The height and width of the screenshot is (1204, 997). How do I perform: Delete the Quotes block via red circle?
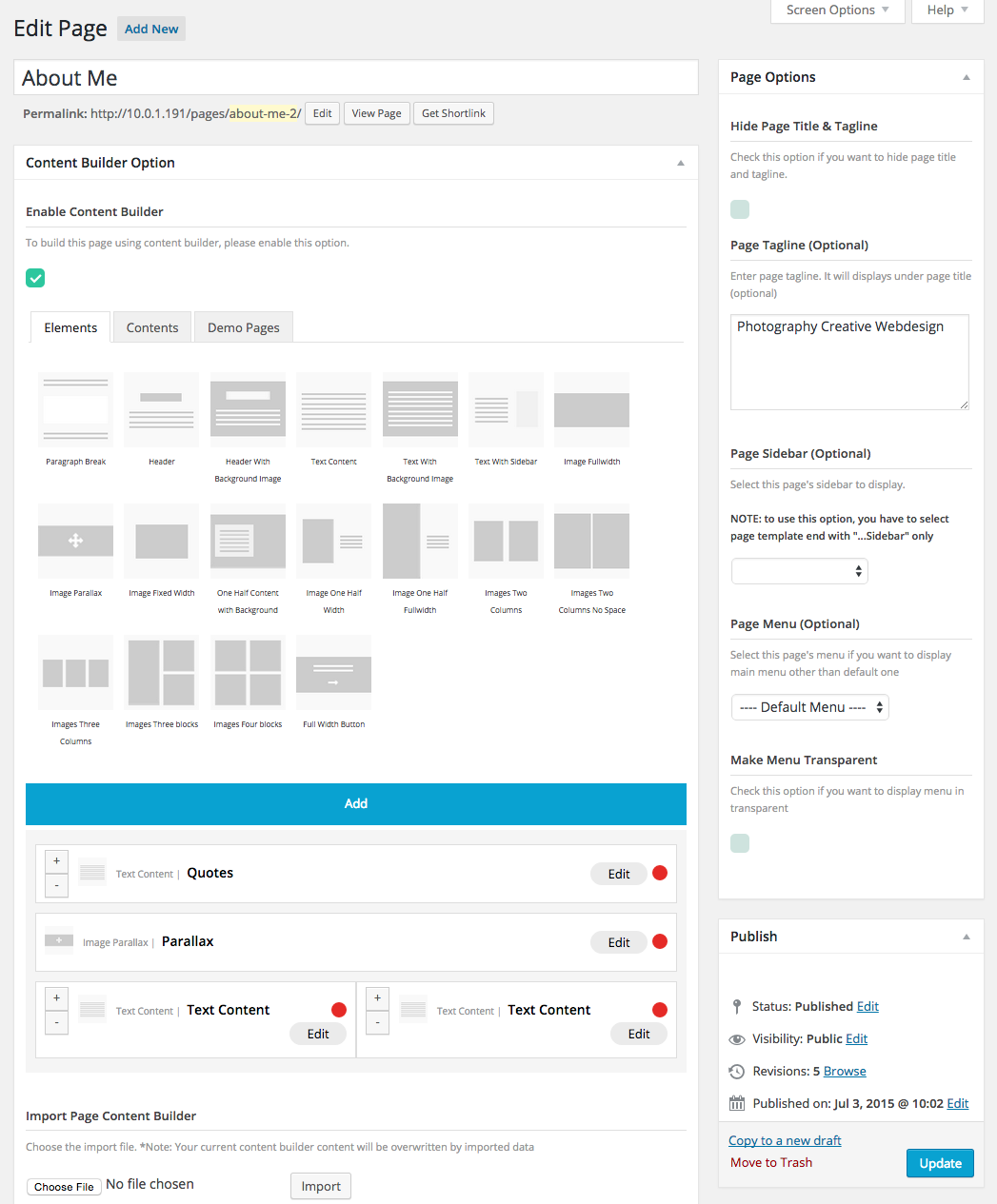660,873
